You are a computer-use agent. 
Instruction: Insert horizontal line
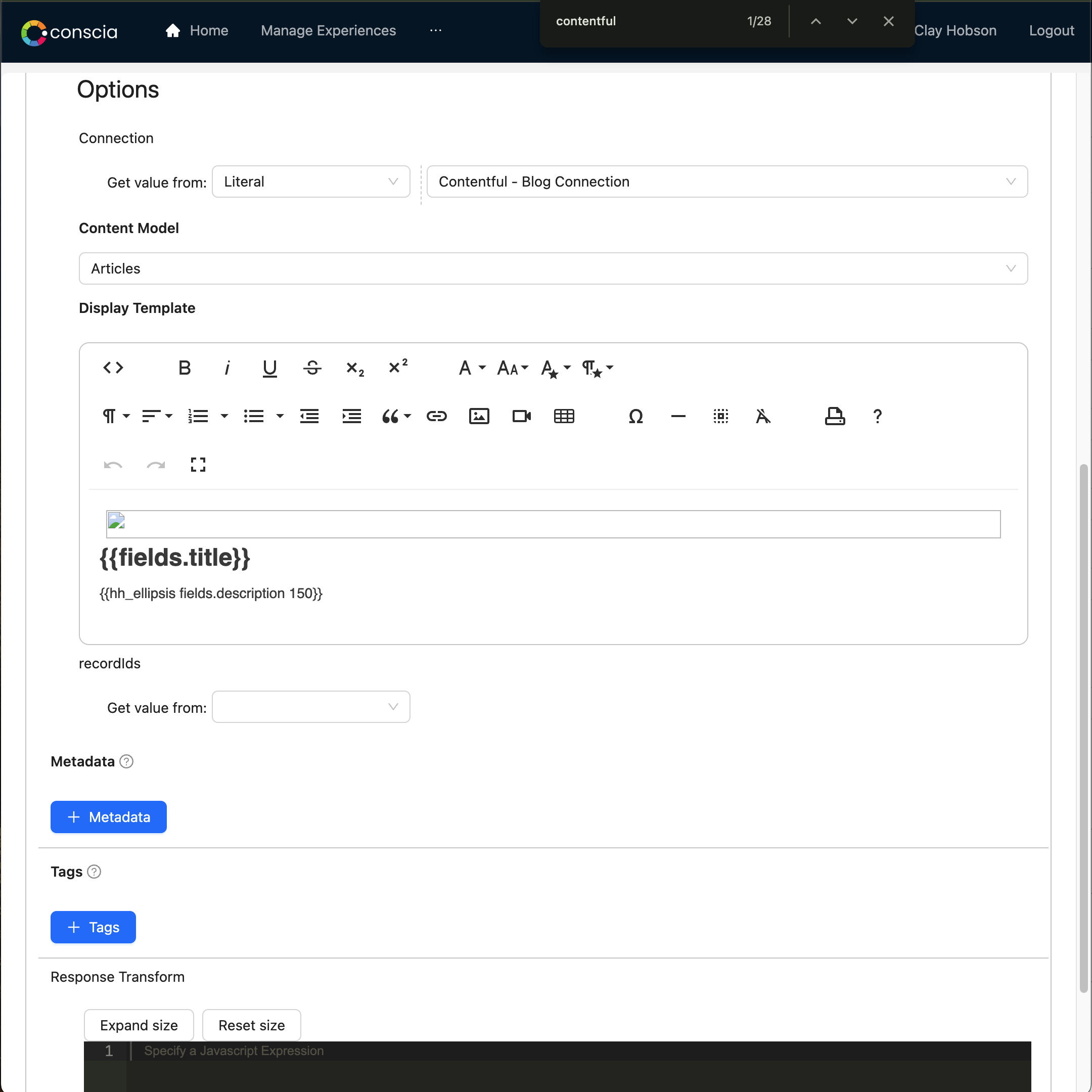tap(678, 417)
